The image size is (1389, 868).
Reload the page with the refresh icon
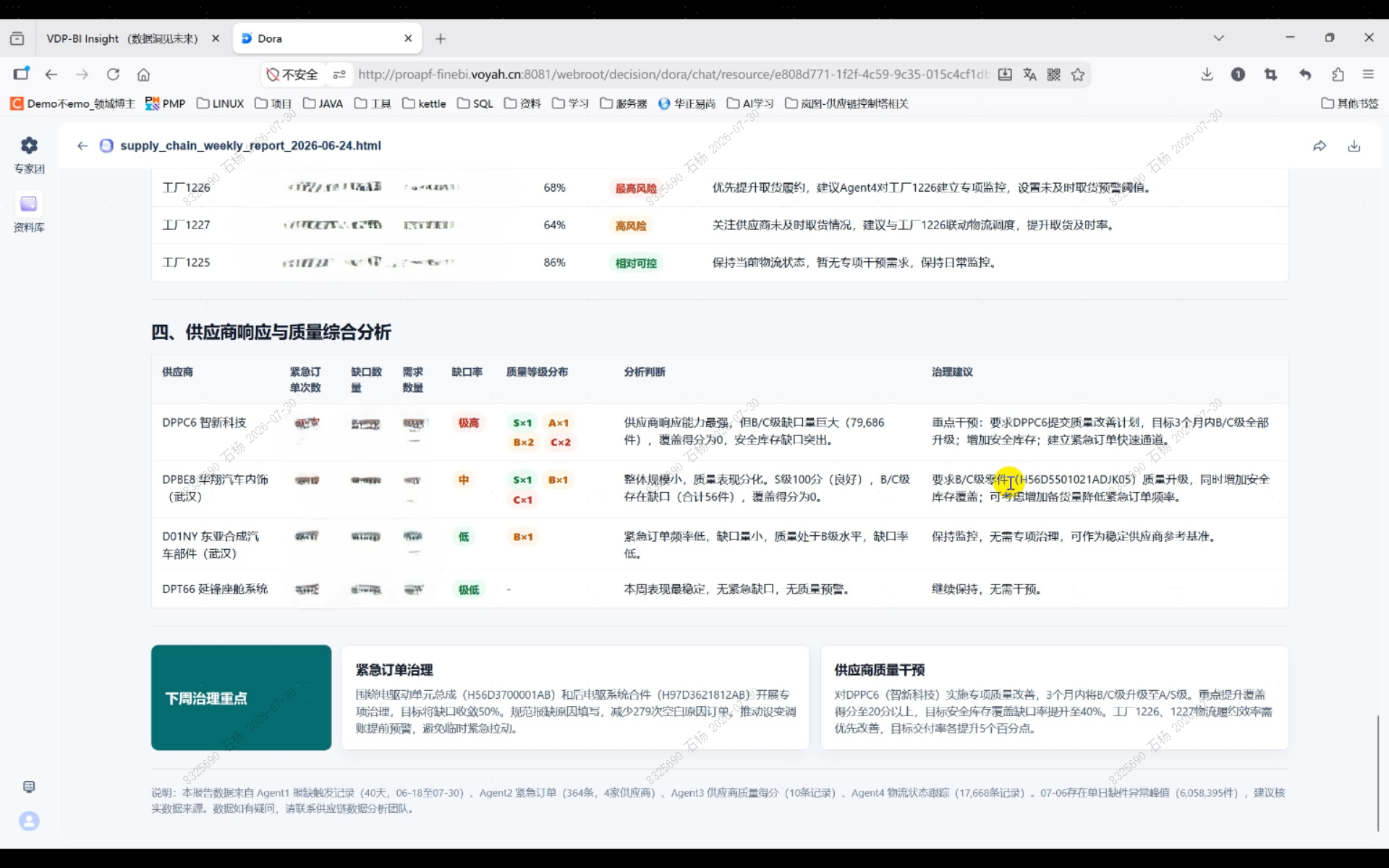tap(113, 75)
